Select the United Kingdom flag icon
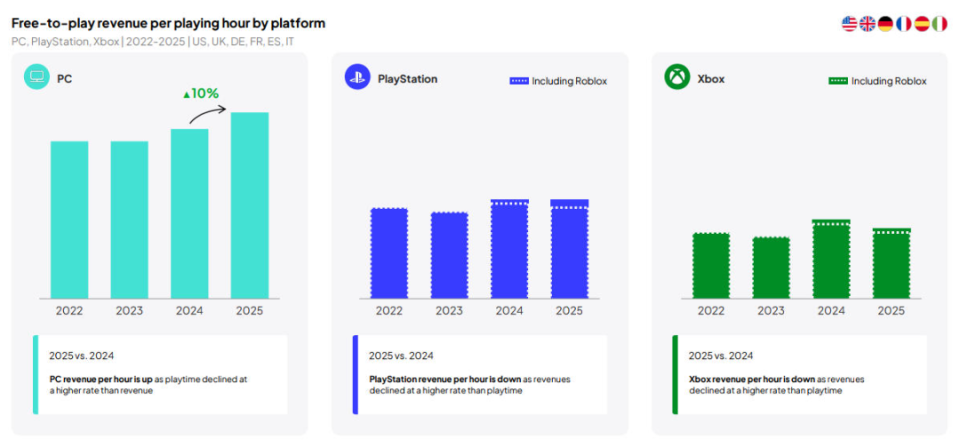960x441 pixels. coord(868,24)
